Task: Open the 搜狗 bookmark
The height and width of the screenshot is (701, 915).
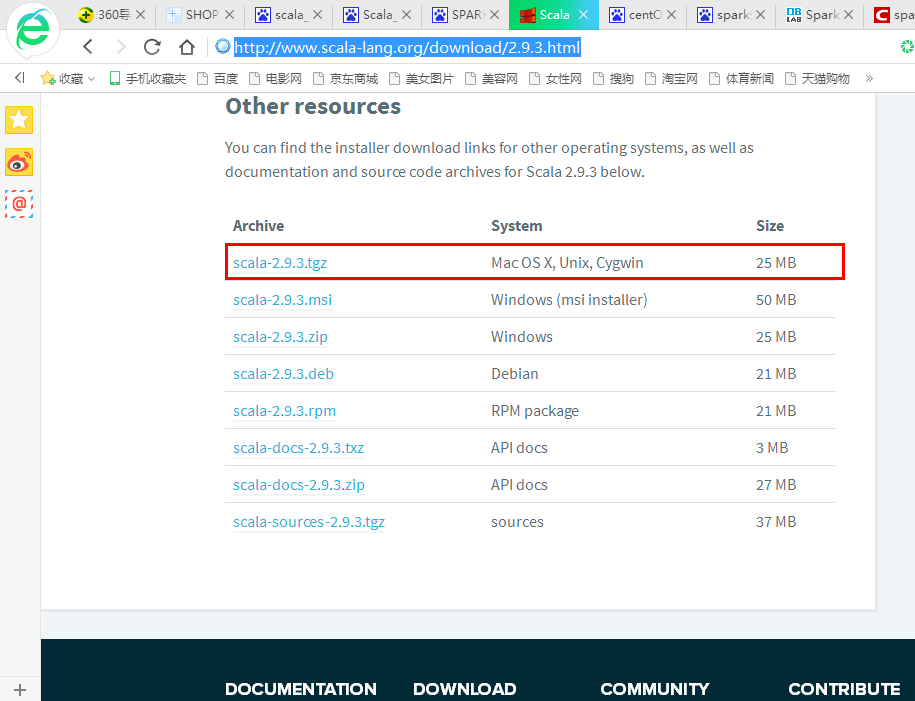Action: pyautogui.click(x=613, y=78)
